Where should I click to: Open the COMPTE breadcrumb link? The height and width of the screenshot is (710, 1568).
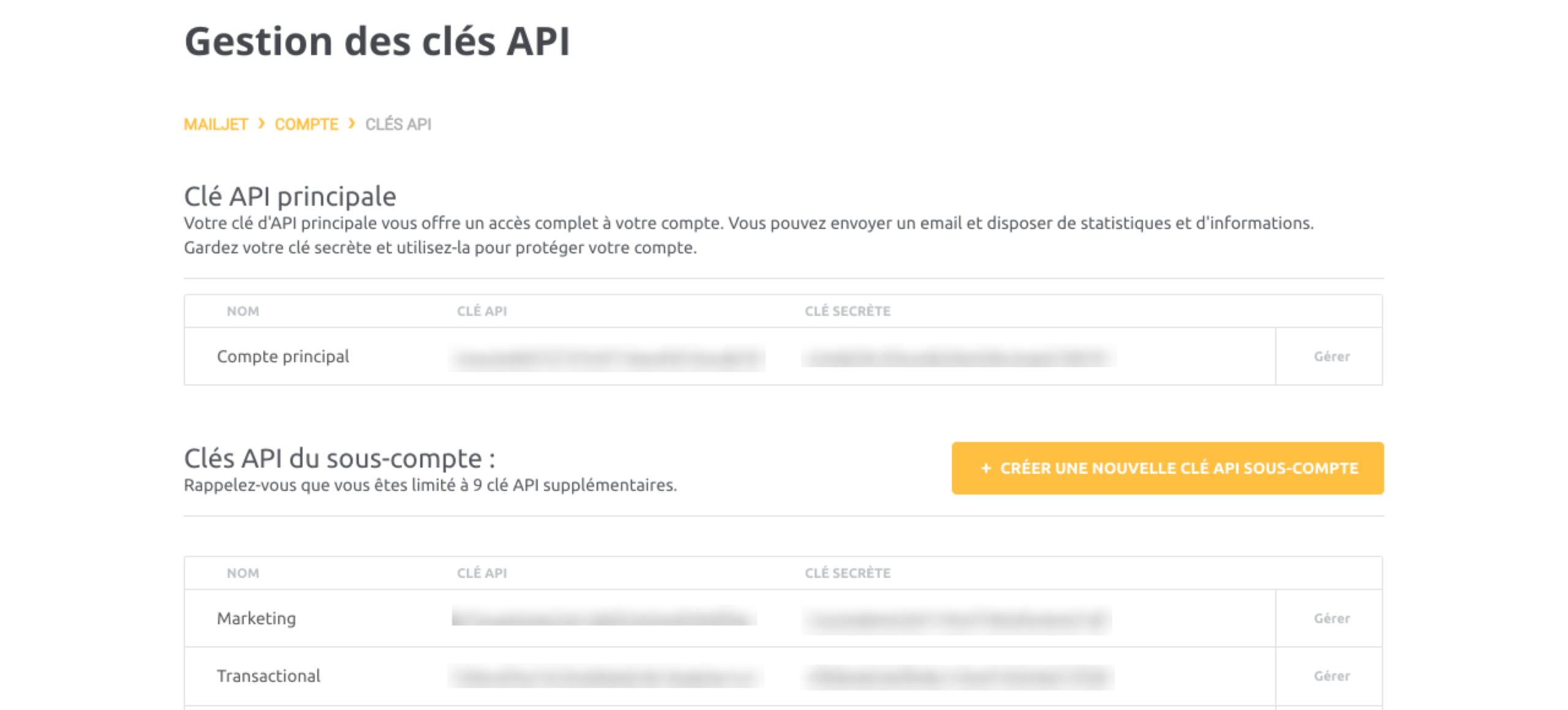tap(306, 124)
